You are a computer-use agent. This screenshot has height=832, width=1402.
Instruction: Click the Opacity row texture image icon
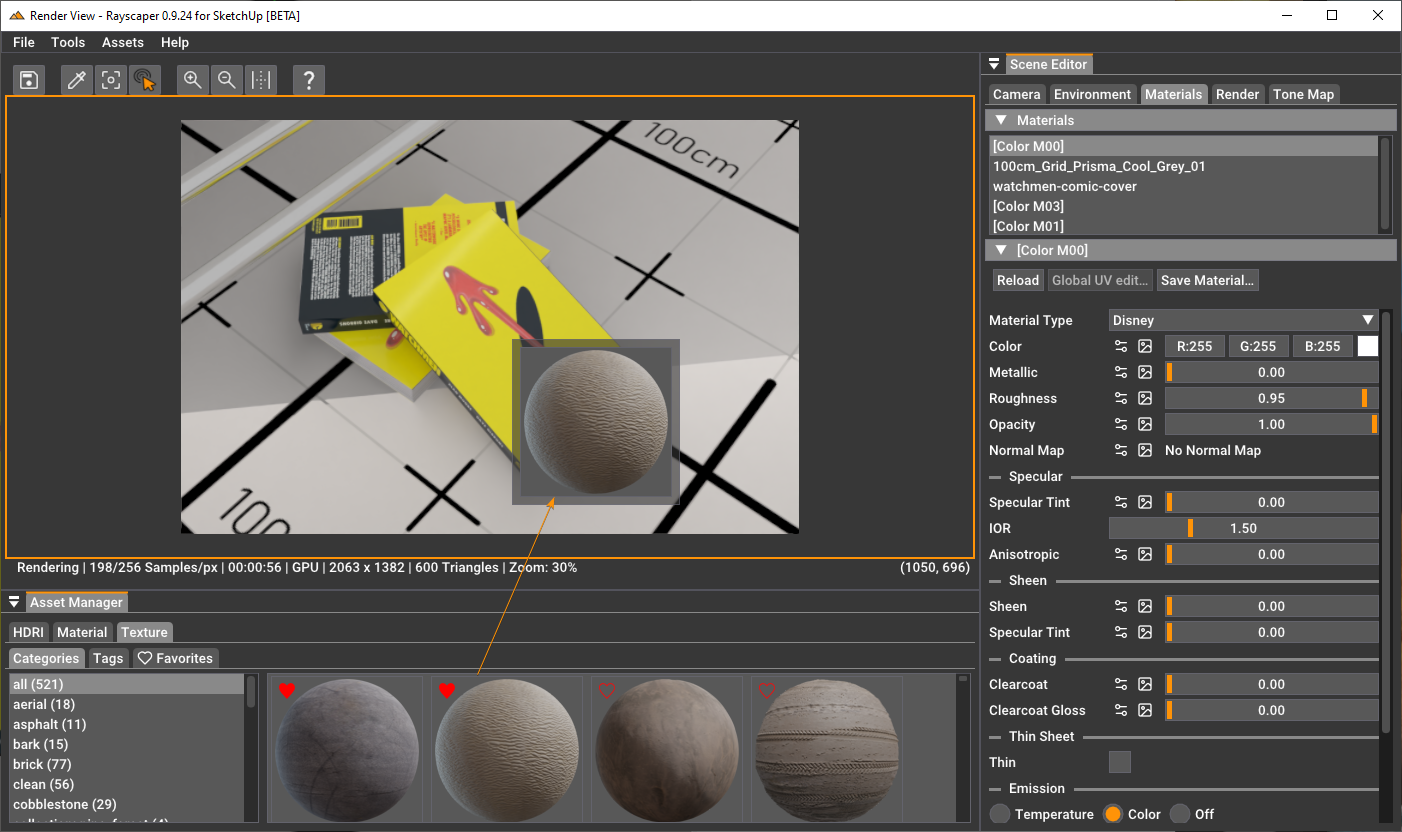tap(1145, 424)
